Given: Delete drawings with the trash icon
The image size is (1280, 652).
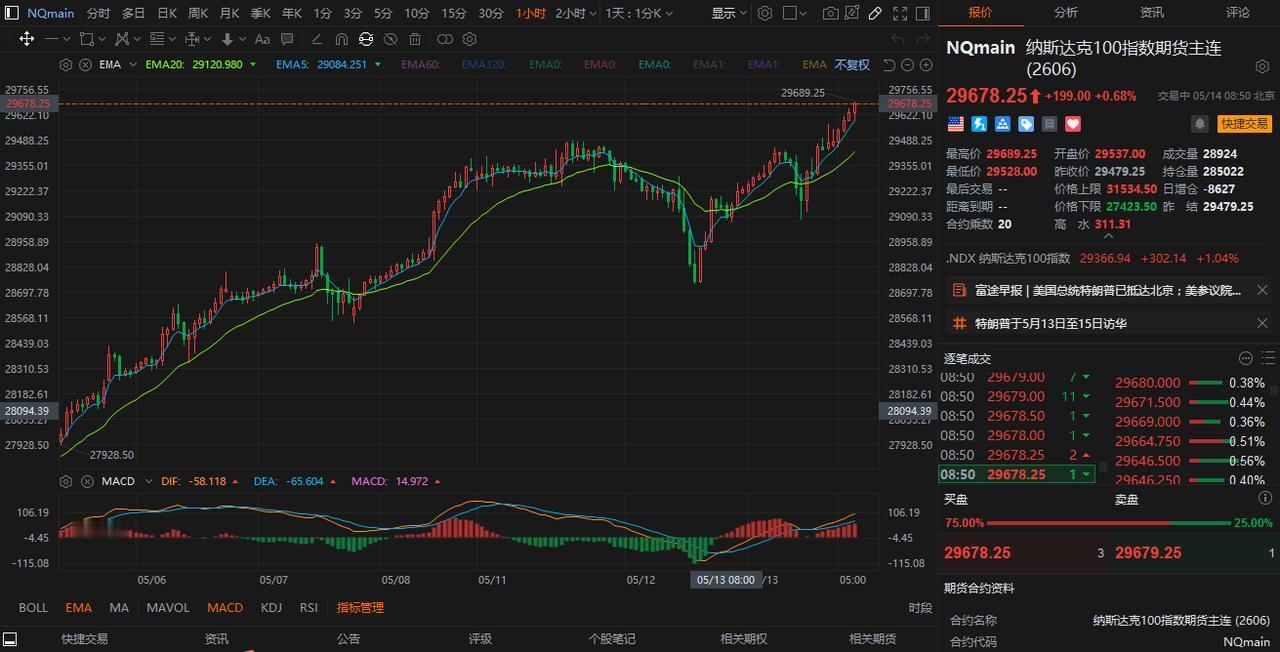Looking at the screenshot, I should pyautogui.click(x=415, y=39).
